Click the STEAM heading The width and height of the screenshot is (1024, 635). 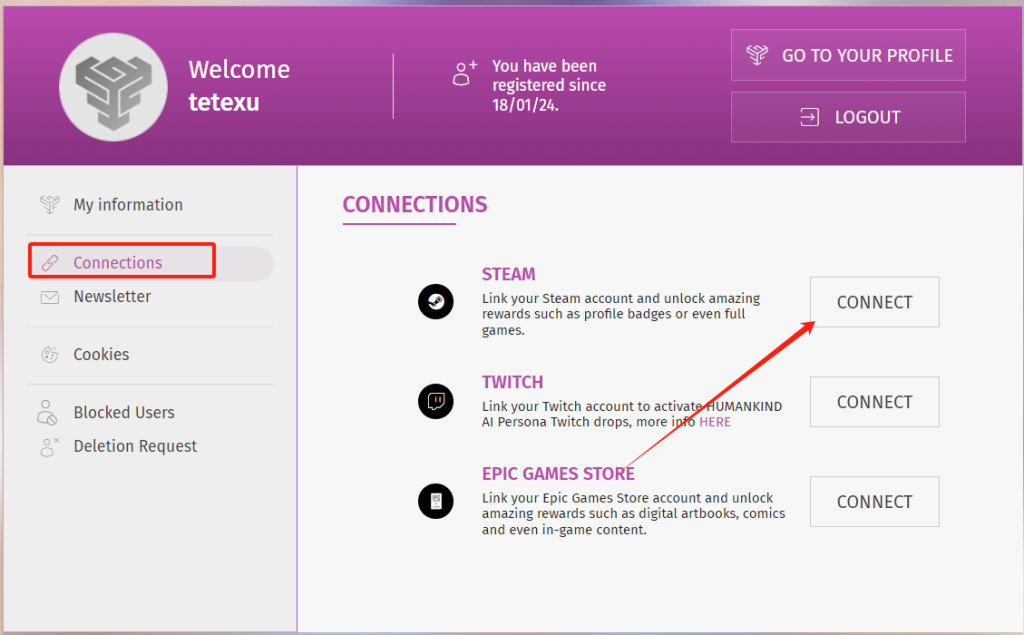click(508, 274)
